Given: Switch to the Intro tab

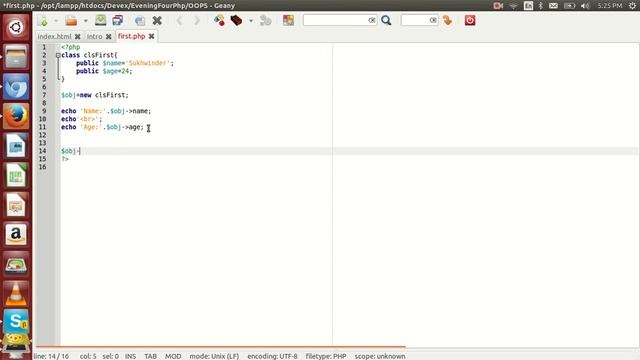Looking at the screenshot, I should 94,36.
